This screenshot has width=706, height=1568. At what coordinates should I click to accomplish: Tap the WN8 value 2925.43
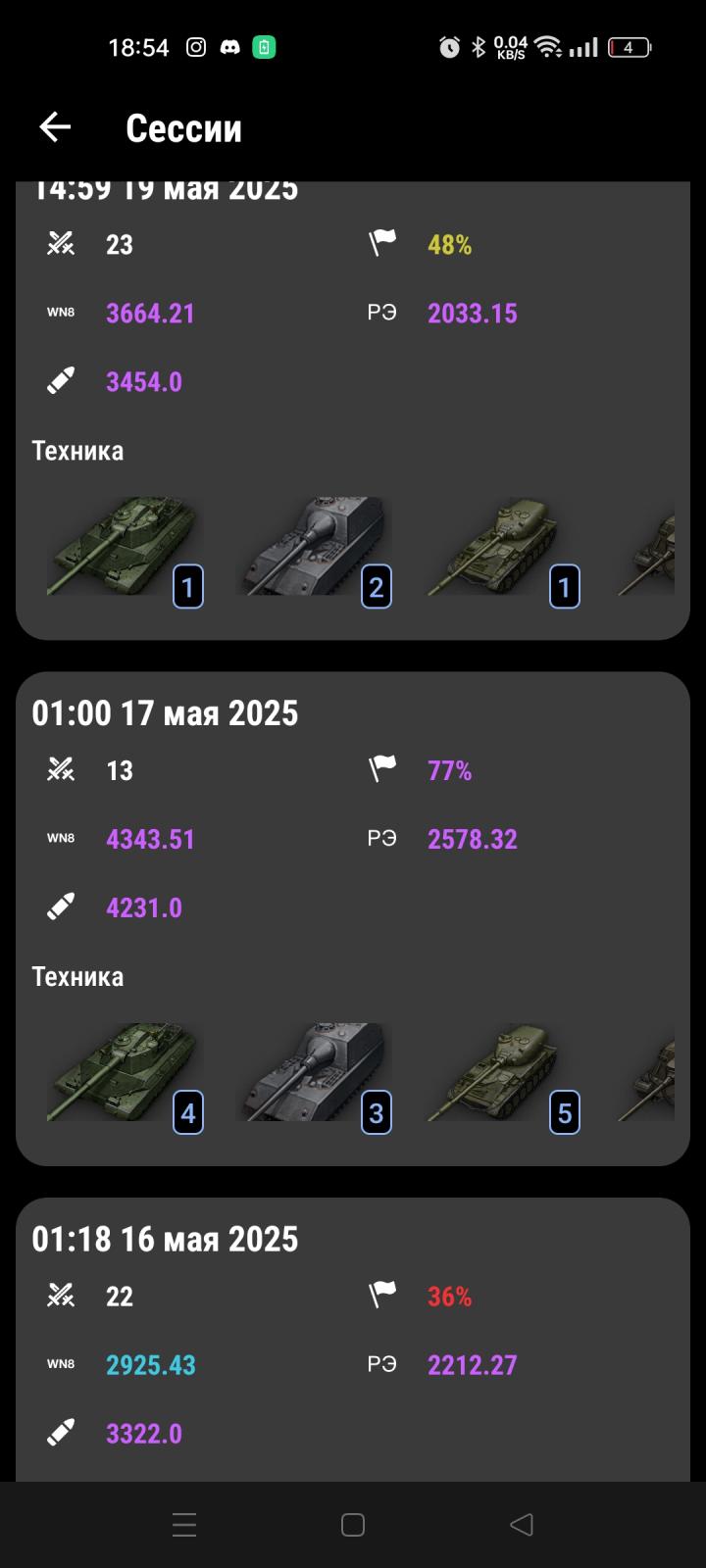coord(150,1365)
